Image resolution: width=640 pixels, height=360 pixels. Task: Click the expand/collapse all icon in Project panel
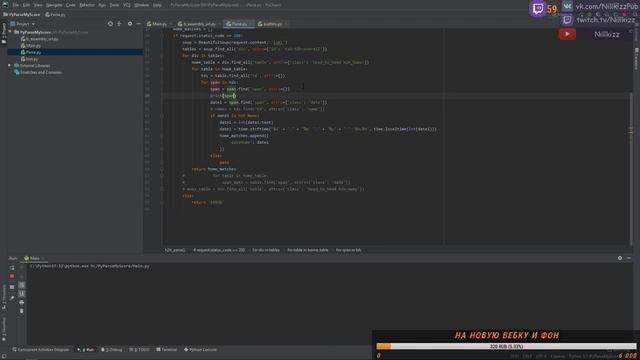119,24
